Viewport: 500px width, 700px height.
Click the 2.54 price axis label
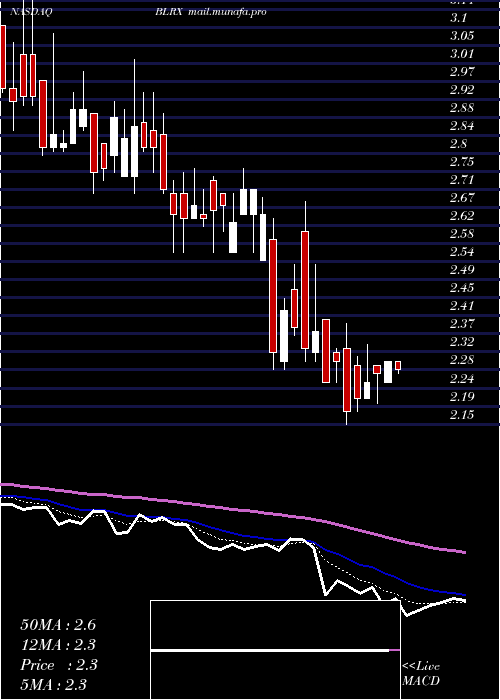[x=462, y=252]
